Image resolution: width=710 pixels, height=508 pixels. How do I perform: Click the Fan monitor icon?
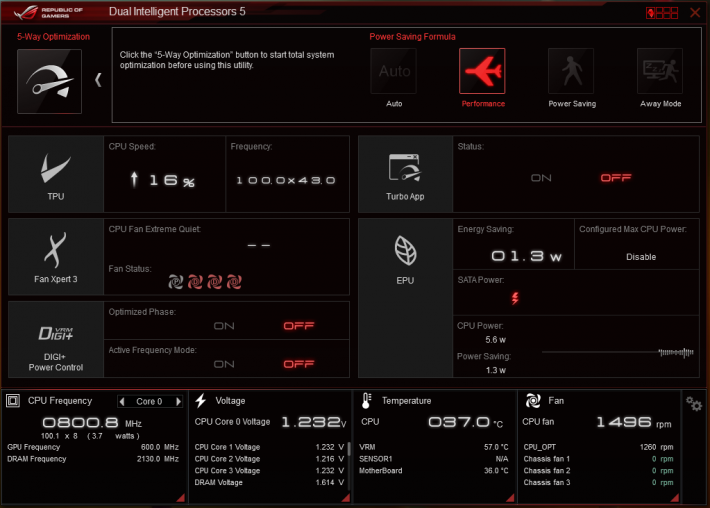click(533, 401)
